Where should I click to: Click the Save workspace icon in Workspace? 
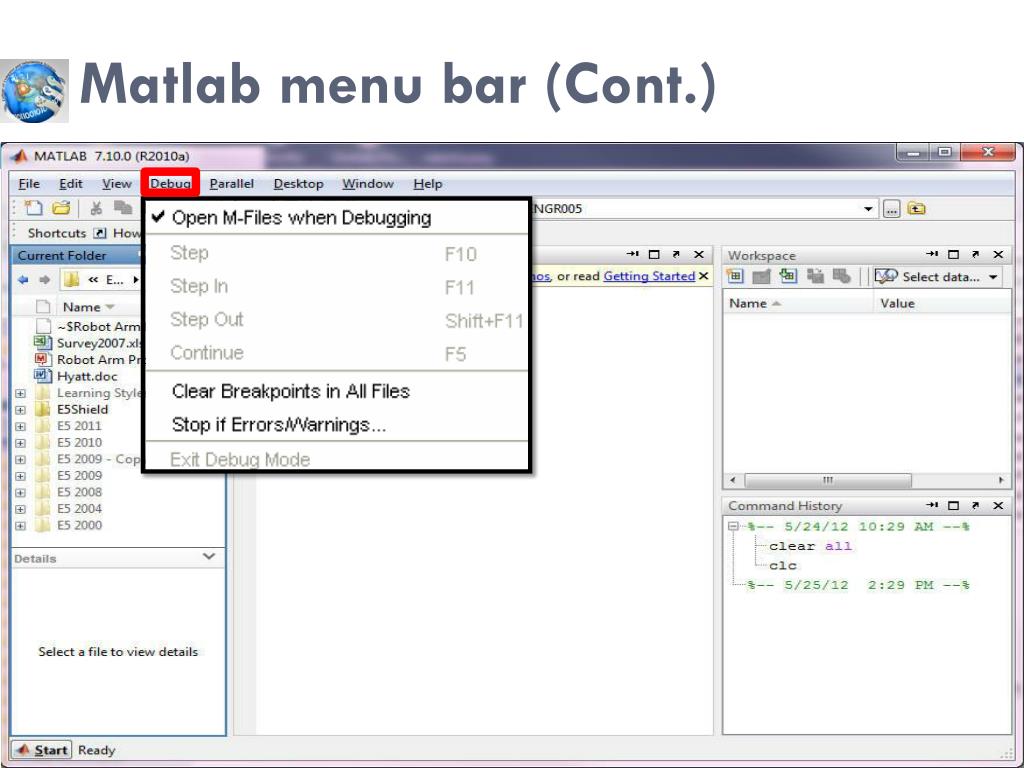pos(815,276)
